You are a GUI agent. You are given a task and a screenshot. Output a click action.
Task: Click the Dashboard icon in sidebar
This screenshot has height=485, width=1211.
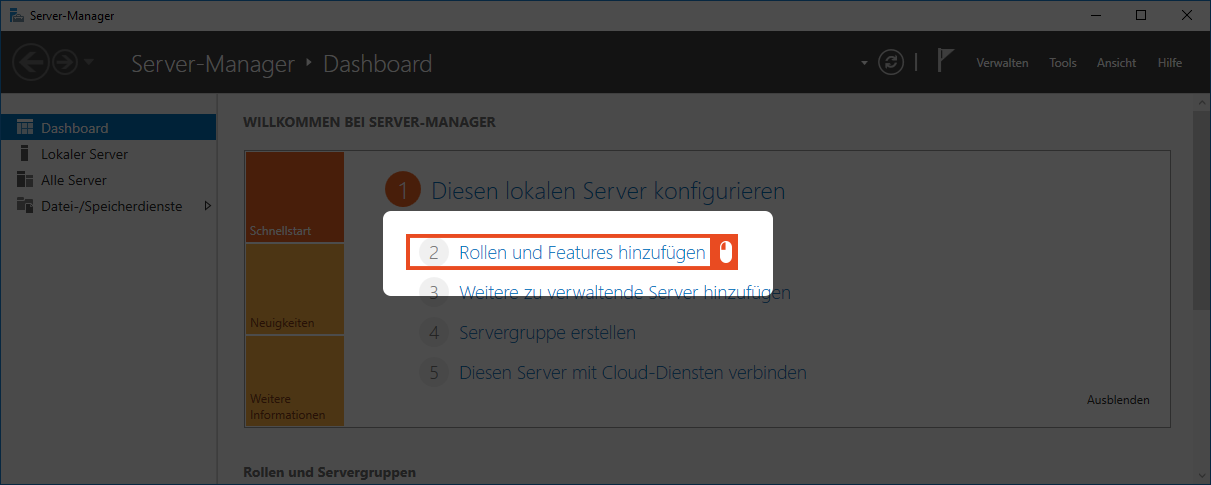point(25,128)
